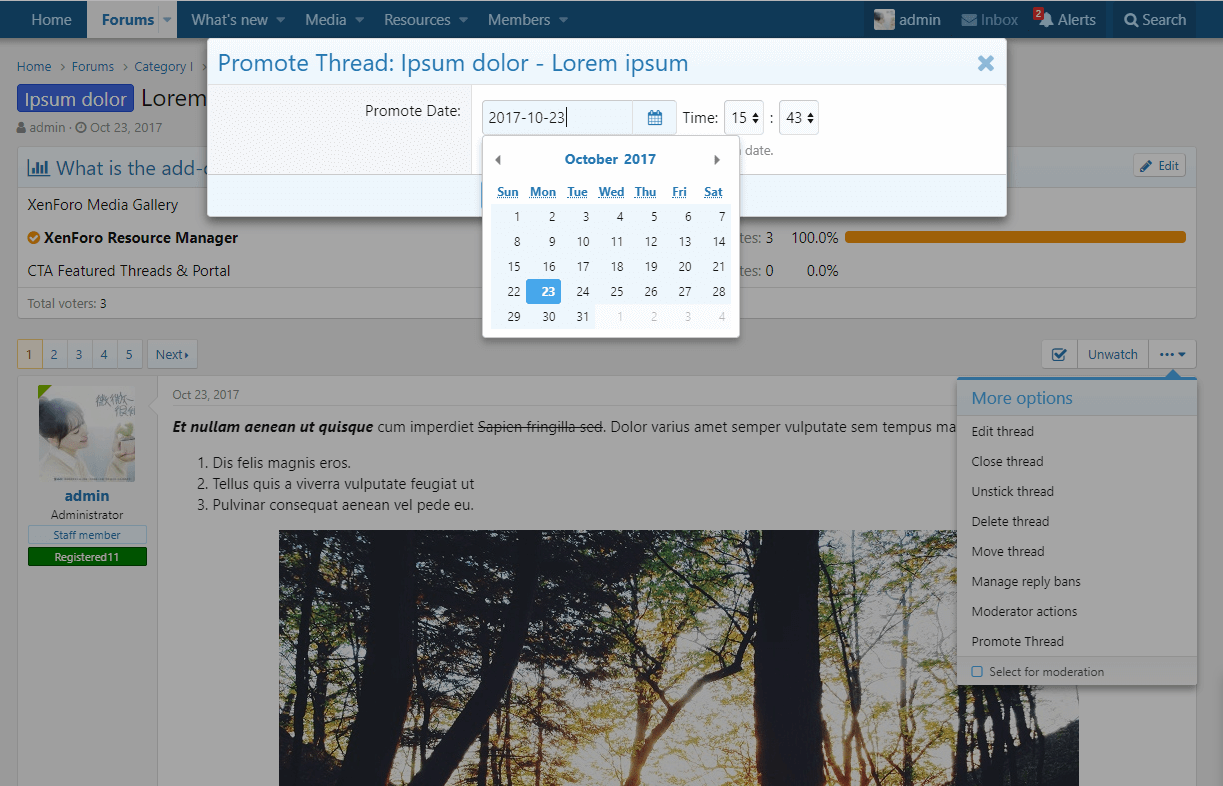Pick October 31 in the calendar
Image resolution: width=1223 pixels, height=786 pixels.
point(578,317)
